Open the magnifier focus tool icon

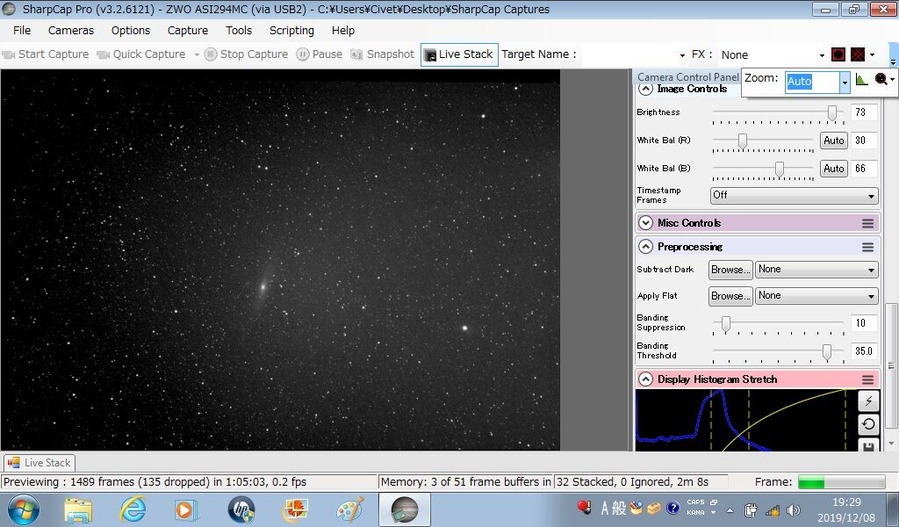pos(881,80)
